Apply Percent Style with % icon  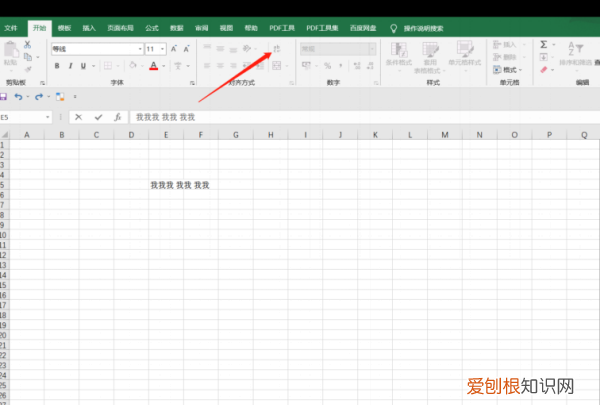pyautogui.click(x=328, y=65)
